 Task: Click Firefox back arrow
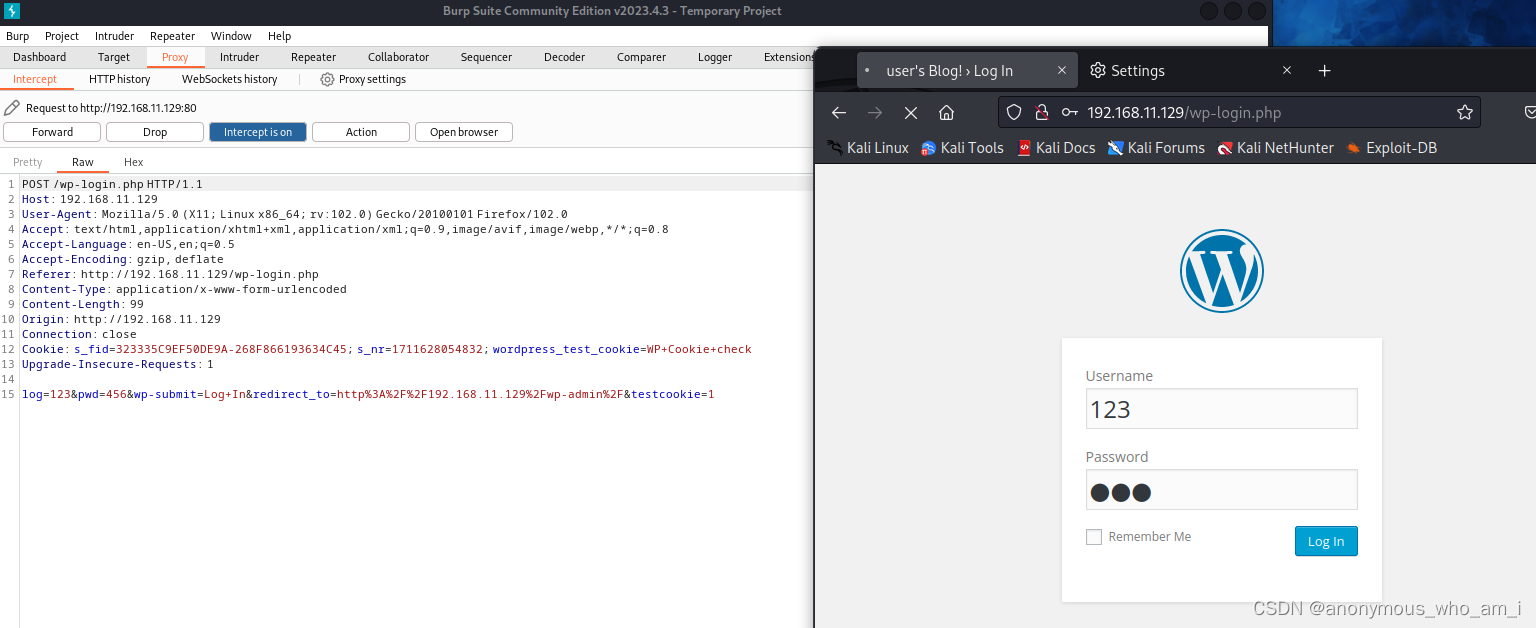pyautogui.click(x=839, y=113)
